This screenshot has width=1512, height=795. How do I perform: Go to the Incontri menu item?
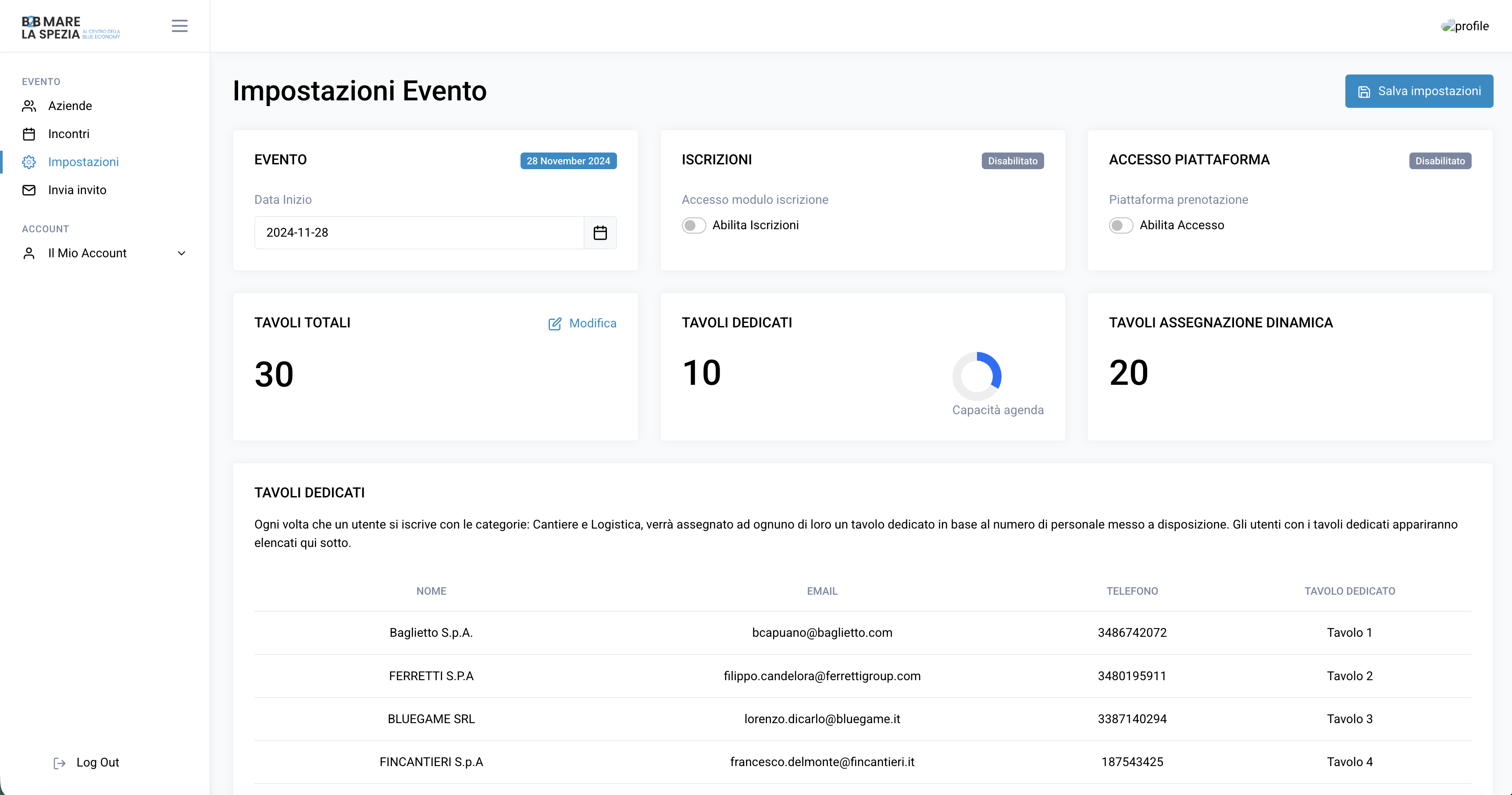click(x=69, y=134)
